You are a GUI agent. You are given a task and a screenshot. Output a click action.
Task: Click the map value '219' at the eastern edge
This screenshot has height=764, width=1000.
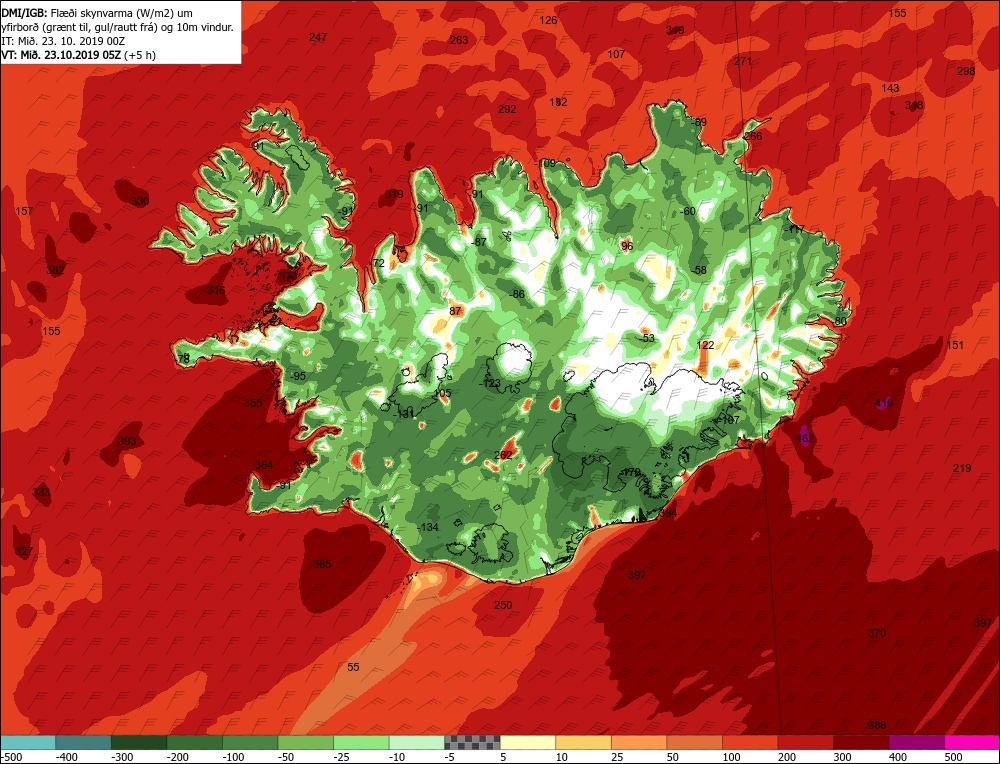click(x=962, y=468)
